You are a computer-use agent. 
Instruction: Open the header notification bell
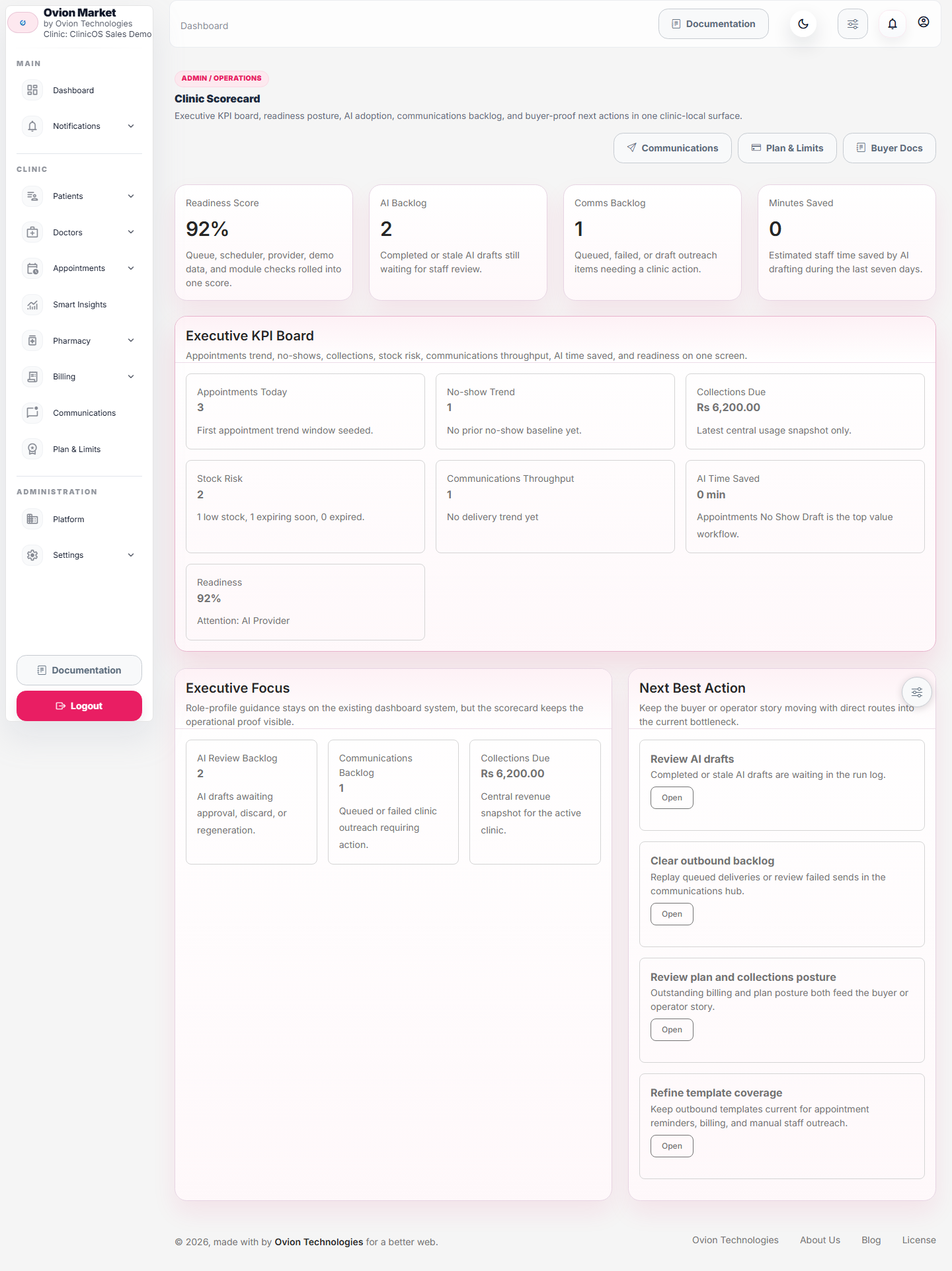click(892, 24)
